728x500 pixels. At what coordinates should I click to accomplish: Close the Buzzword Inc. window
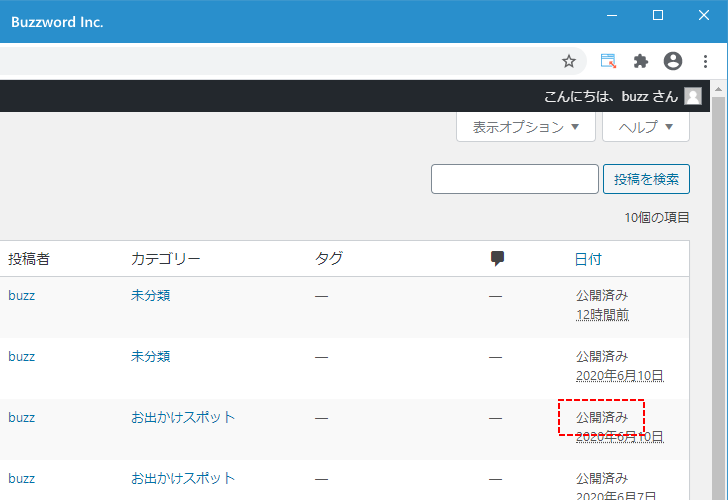click(x=704, y=15)
